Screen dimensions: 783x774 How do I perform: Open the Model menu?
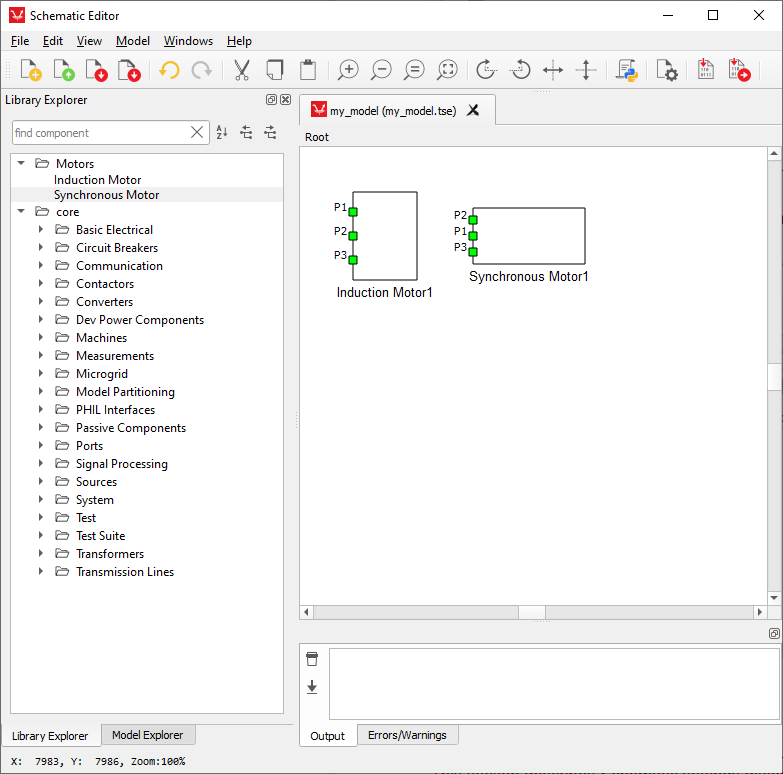click(133, 41)
